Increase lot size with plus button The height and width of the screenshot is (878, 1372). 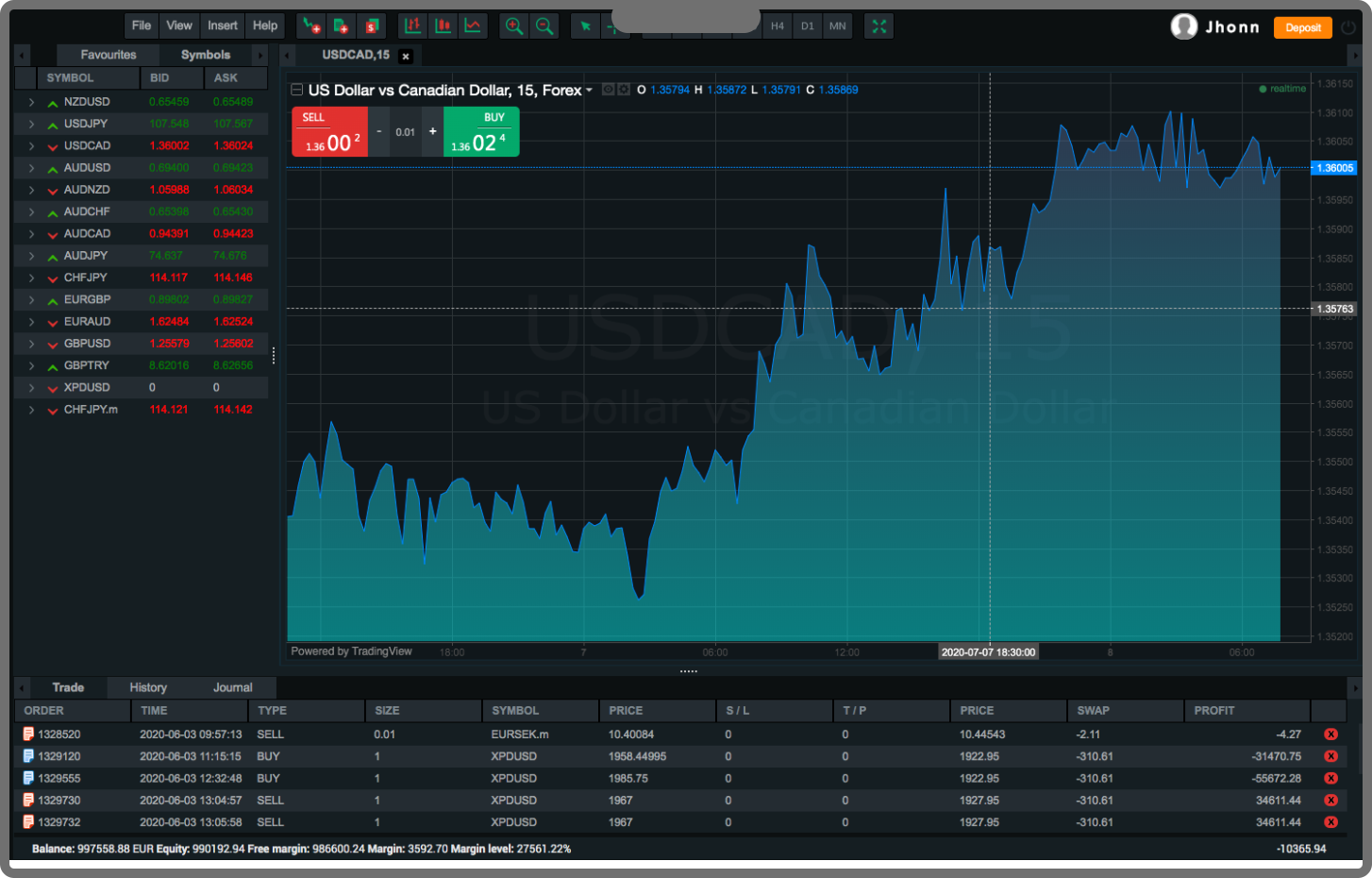(433, 132)
